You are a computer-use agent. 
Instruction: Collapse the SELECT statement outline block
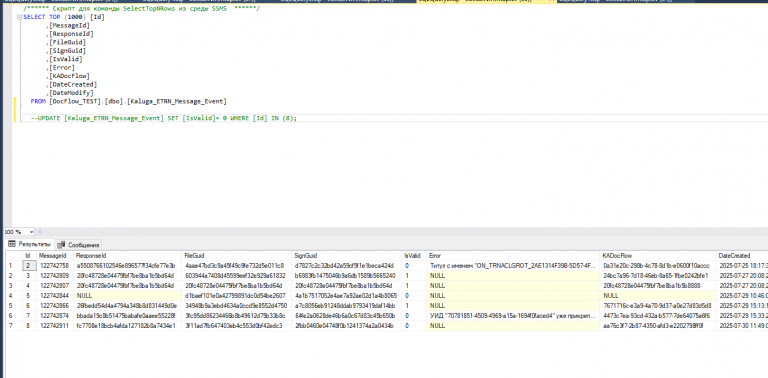(x=20, y=17)
